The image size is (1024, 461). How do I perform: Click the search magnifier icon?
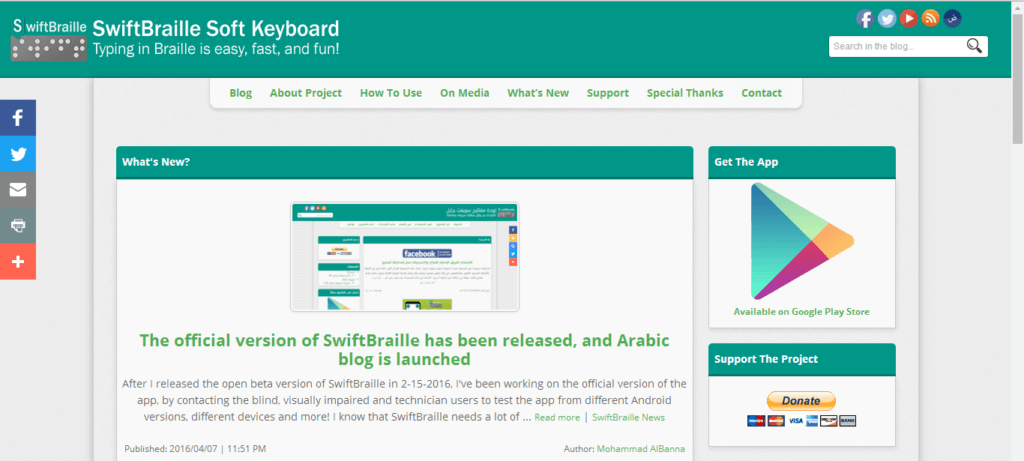click(974, 46)
